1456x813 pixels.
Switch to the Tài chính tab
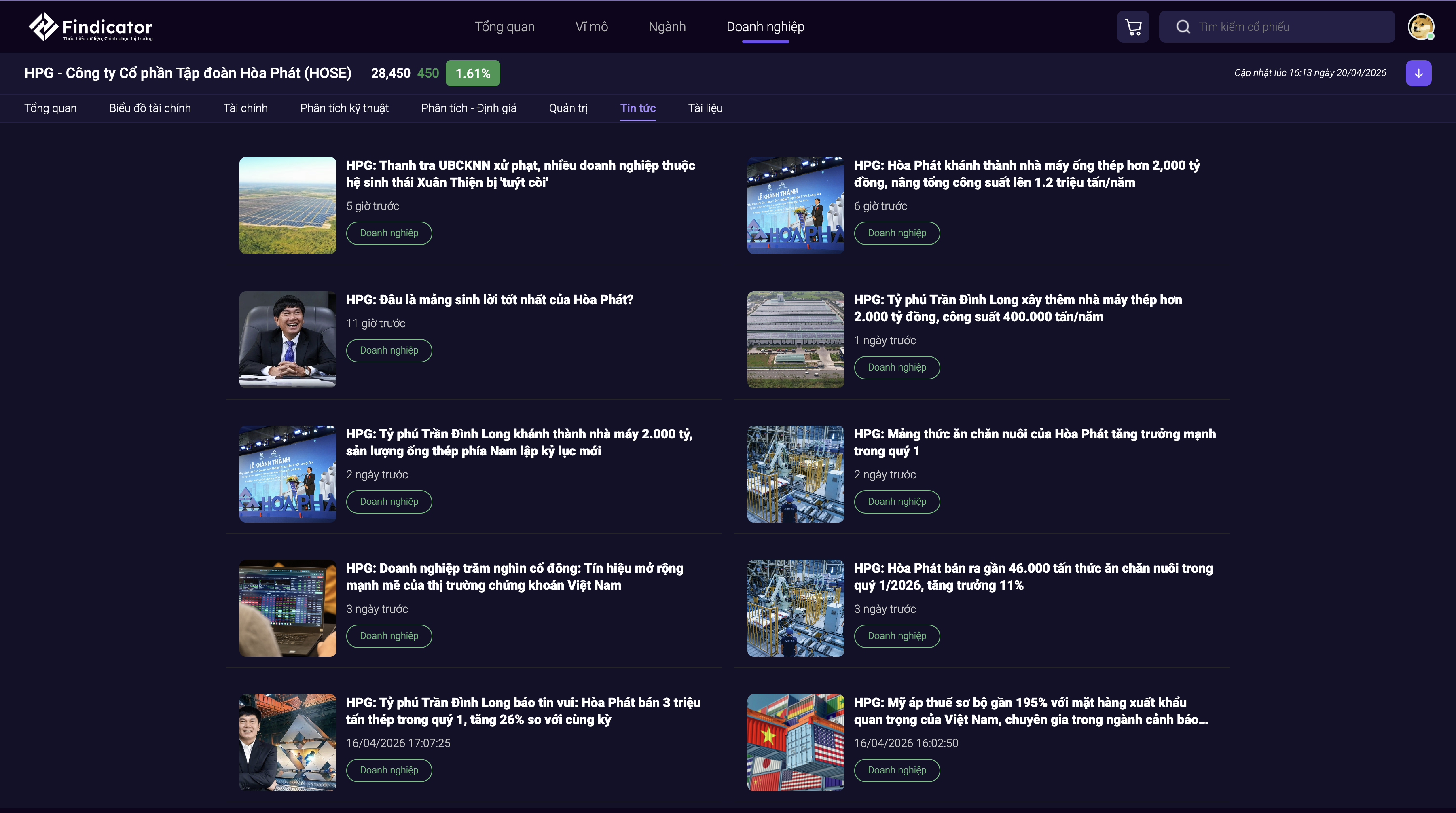click(x=245, y=108)
